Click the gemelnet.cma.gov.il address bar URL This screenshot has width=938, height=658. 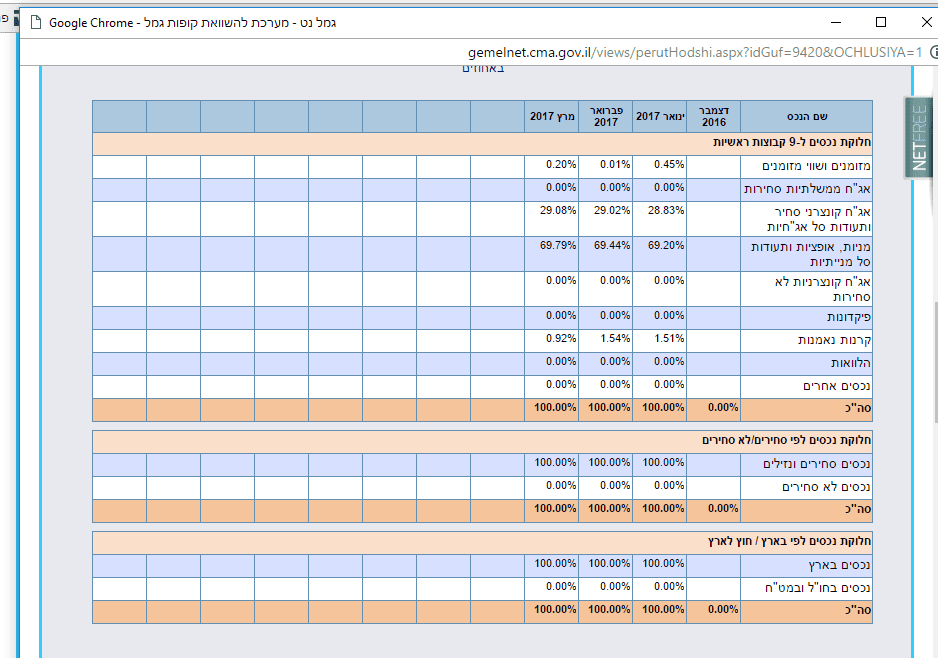pyautogui.click(x=695, y=53)
